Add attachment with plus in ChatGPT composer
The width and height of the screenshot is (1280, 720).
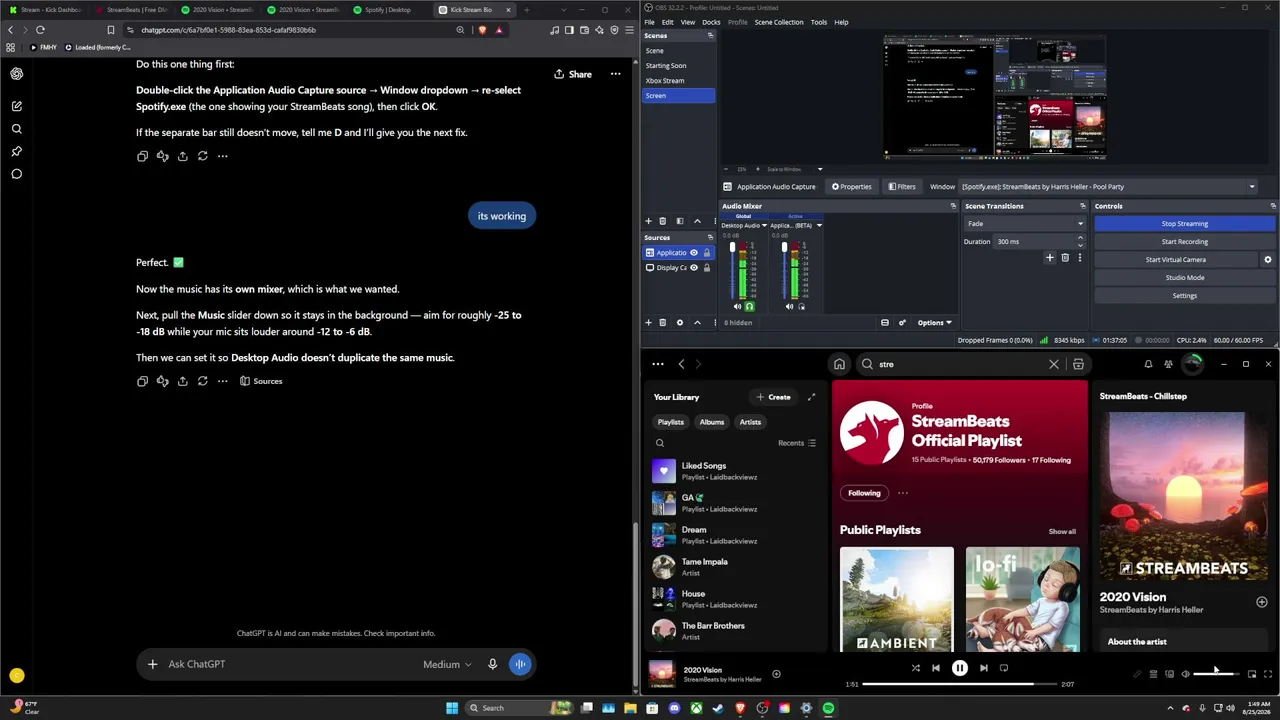click(152, 664)
